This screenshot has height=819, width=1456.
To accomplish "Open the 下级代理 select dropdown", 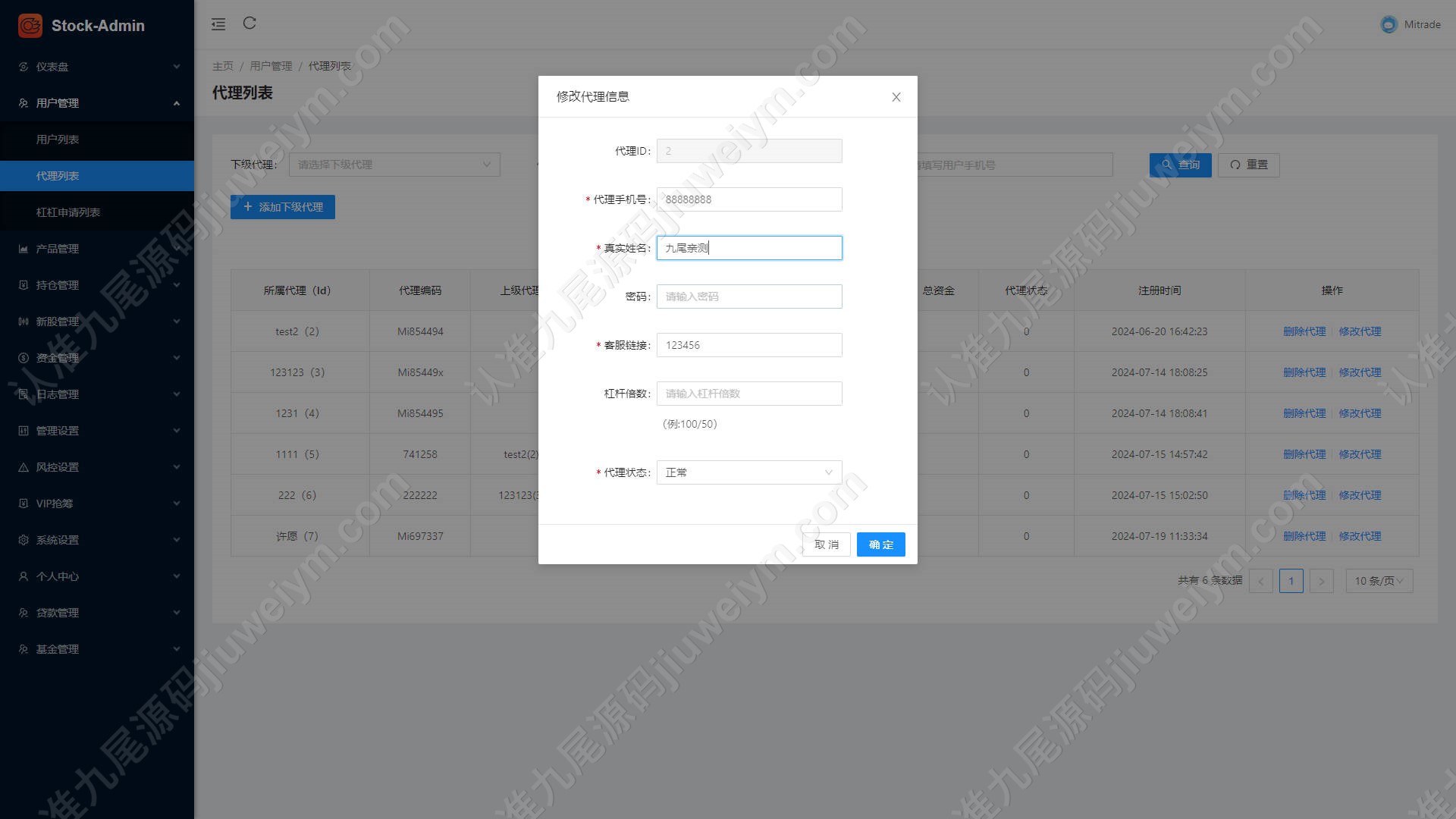I will coord(394,165).
